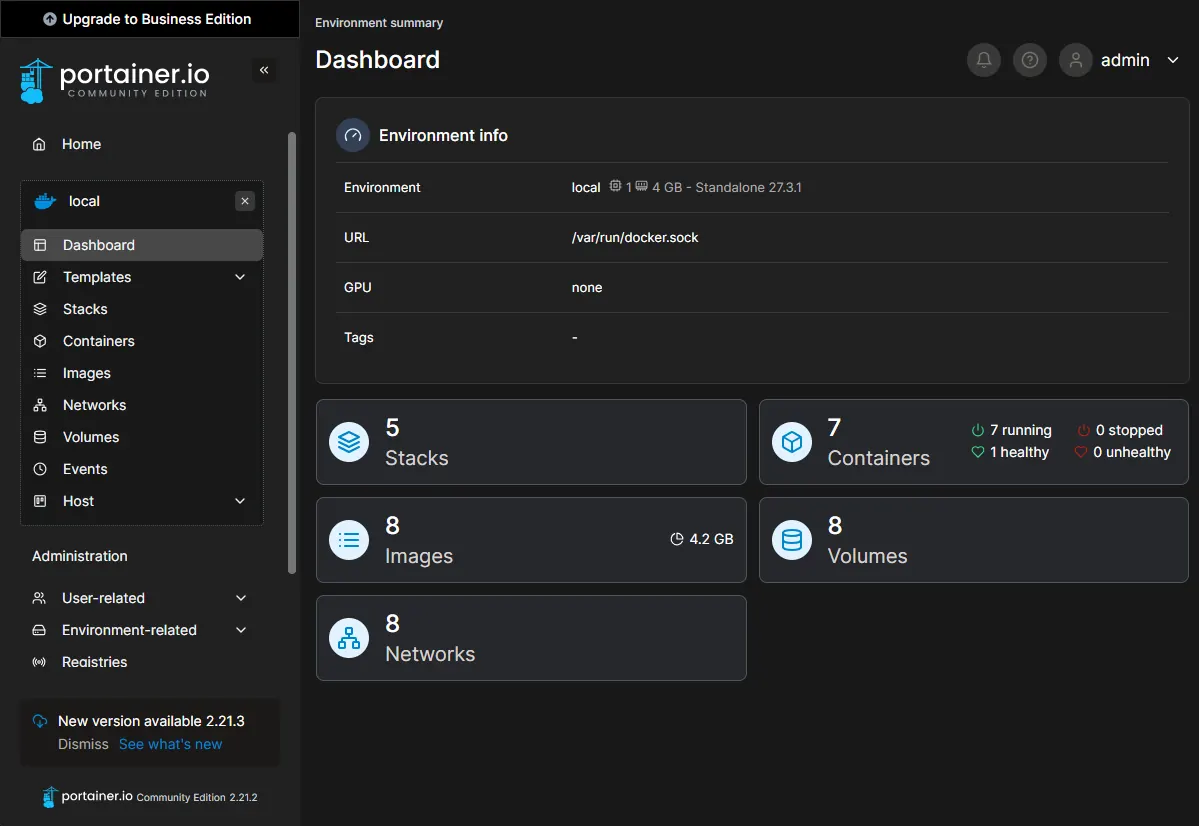Open Events from the sidebar
The image size is (1199, 826).
[85, 470]
